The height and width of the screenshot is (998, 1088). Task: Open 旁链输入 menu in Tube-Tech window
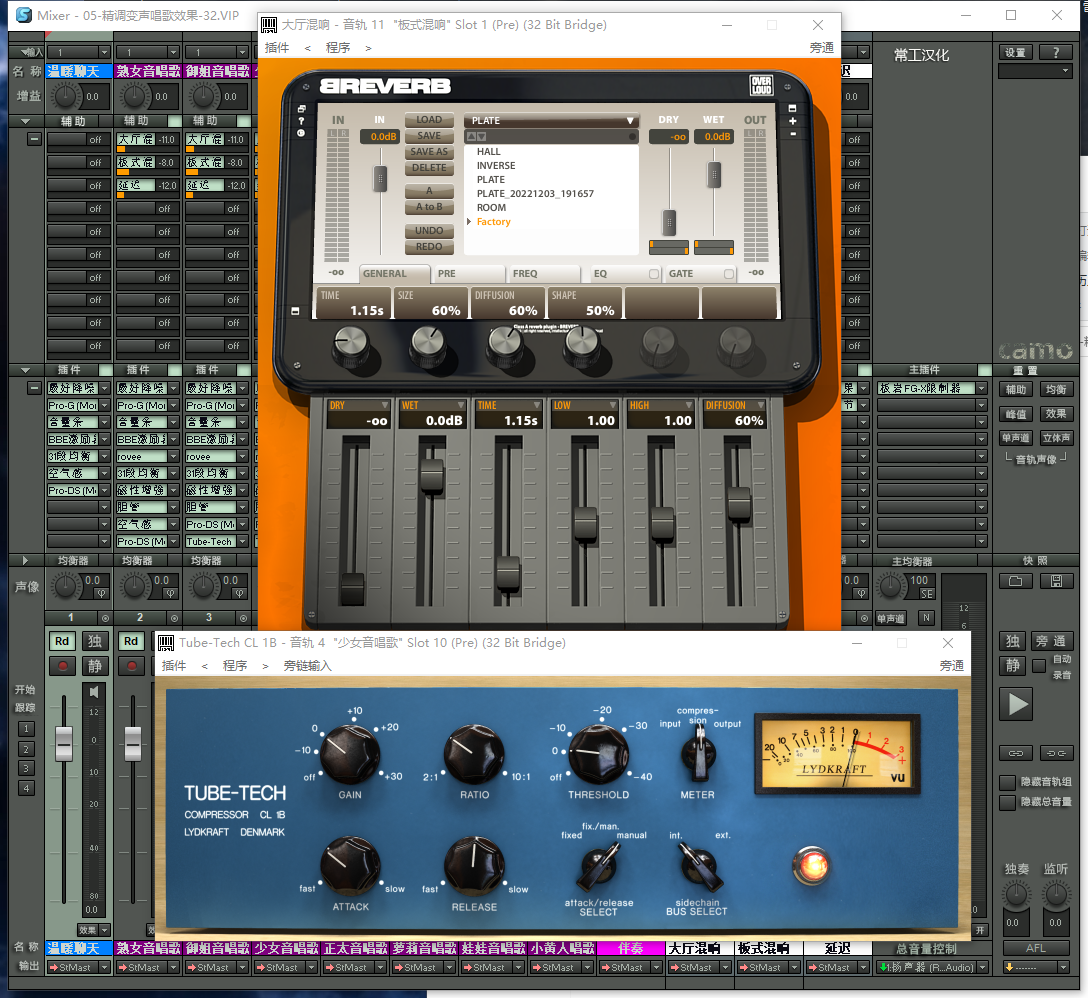tap(307, 666)
